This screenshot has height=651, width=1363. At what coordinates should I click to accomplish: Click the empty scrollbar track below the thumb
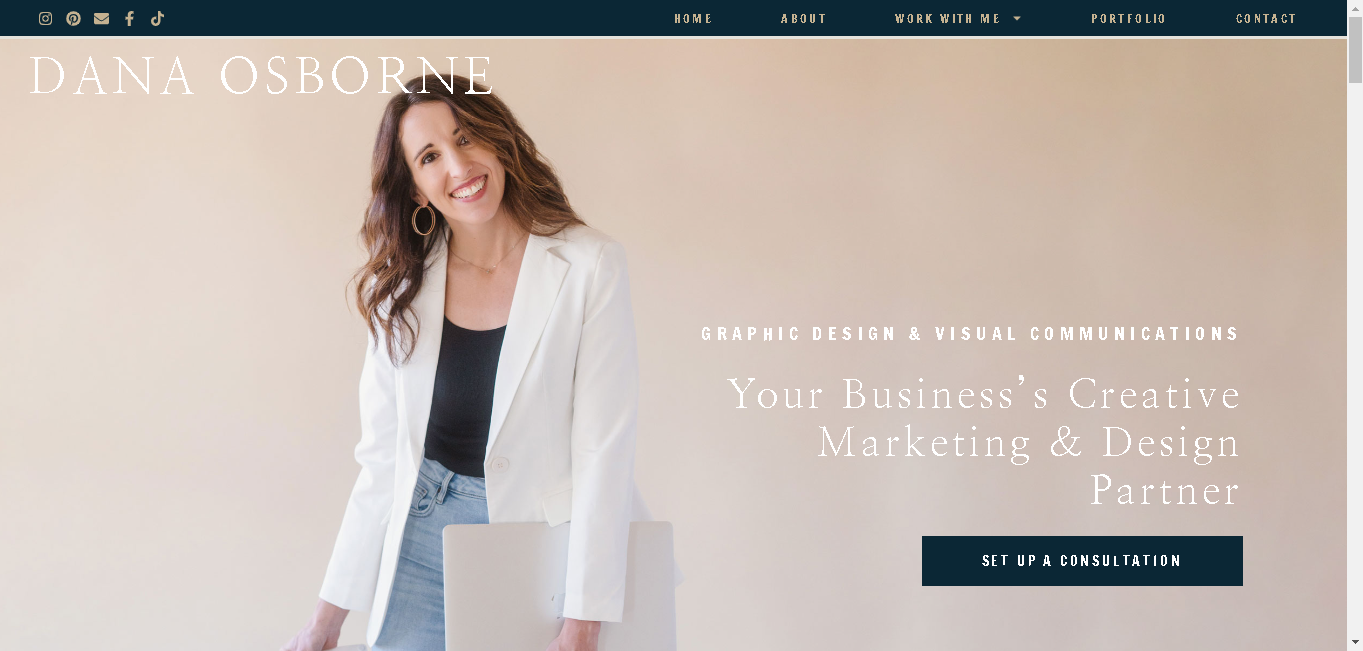[1355, 360]
